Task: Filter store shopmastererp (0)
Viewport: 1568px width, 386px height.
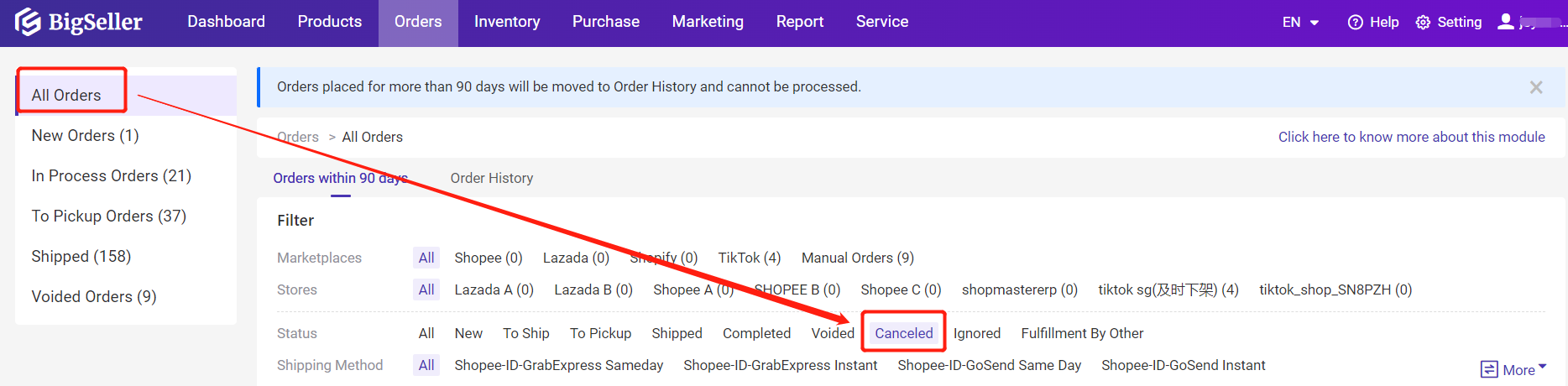Action: [x=1020, y=289]
